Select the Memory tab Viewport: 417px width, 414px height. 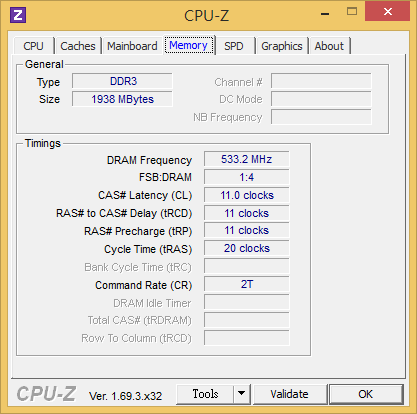pyautogui.click(x=188, y=45)
